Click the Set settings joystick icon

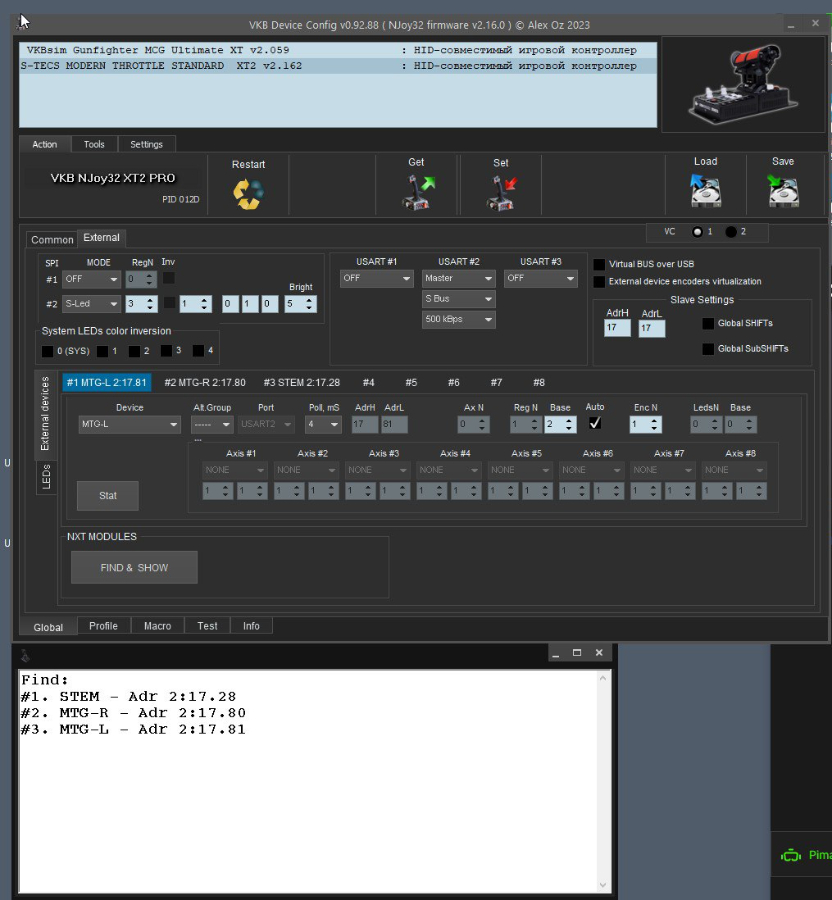click(x=501, y=192)
